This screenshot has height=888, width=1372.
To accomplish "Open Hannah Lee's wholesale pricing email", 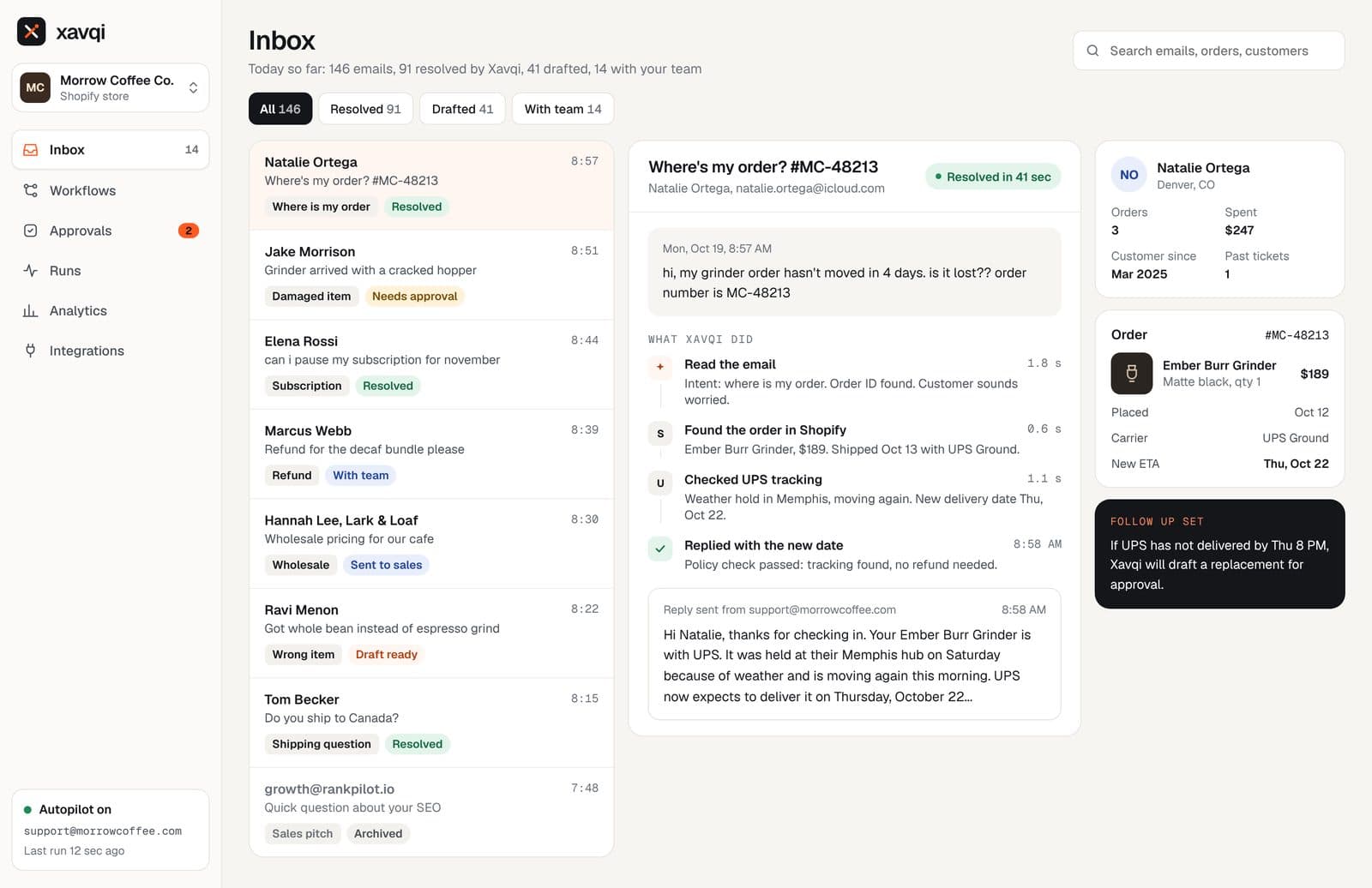I will pos(431,543).
